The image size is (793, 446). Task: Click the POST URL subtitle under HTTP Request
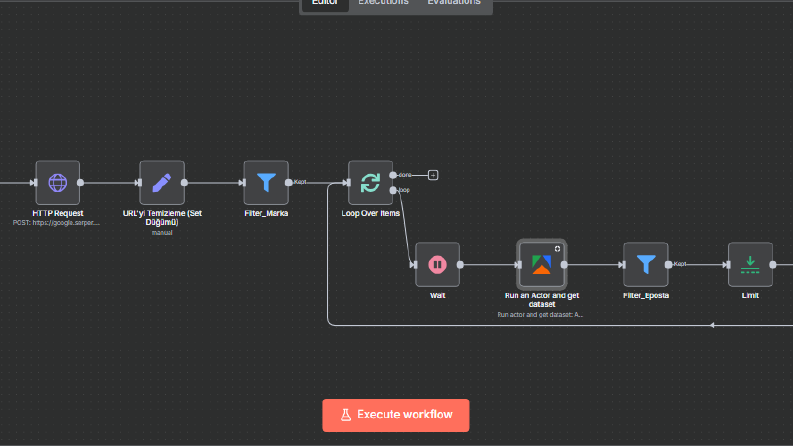click(56, 223)
